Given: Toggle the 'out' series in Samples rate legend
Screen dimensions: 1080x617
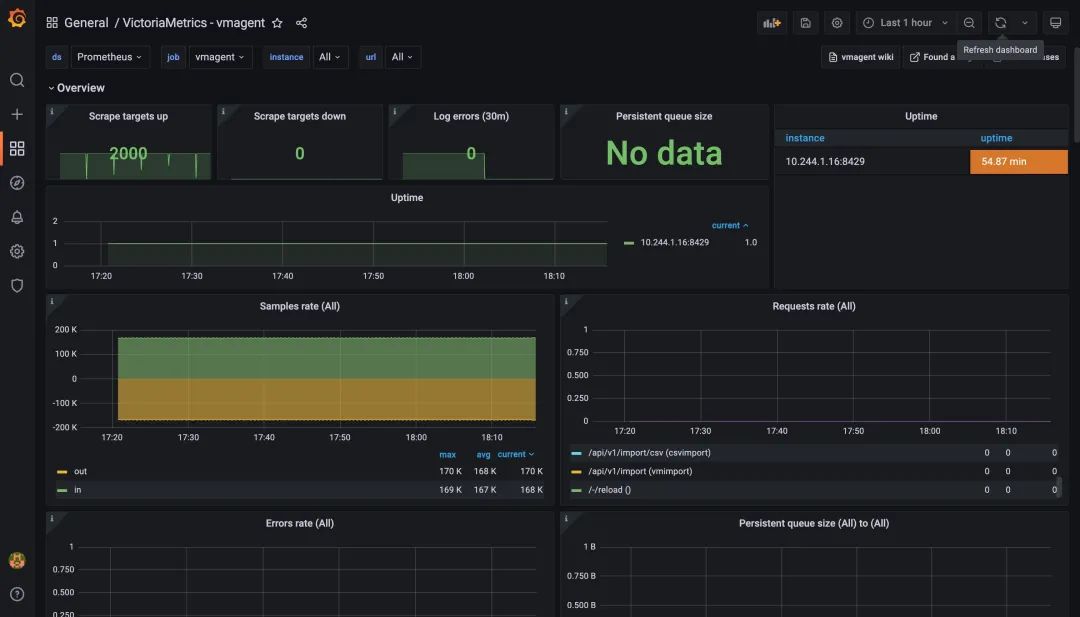Looking at the screenshot, I should point(80,471).
